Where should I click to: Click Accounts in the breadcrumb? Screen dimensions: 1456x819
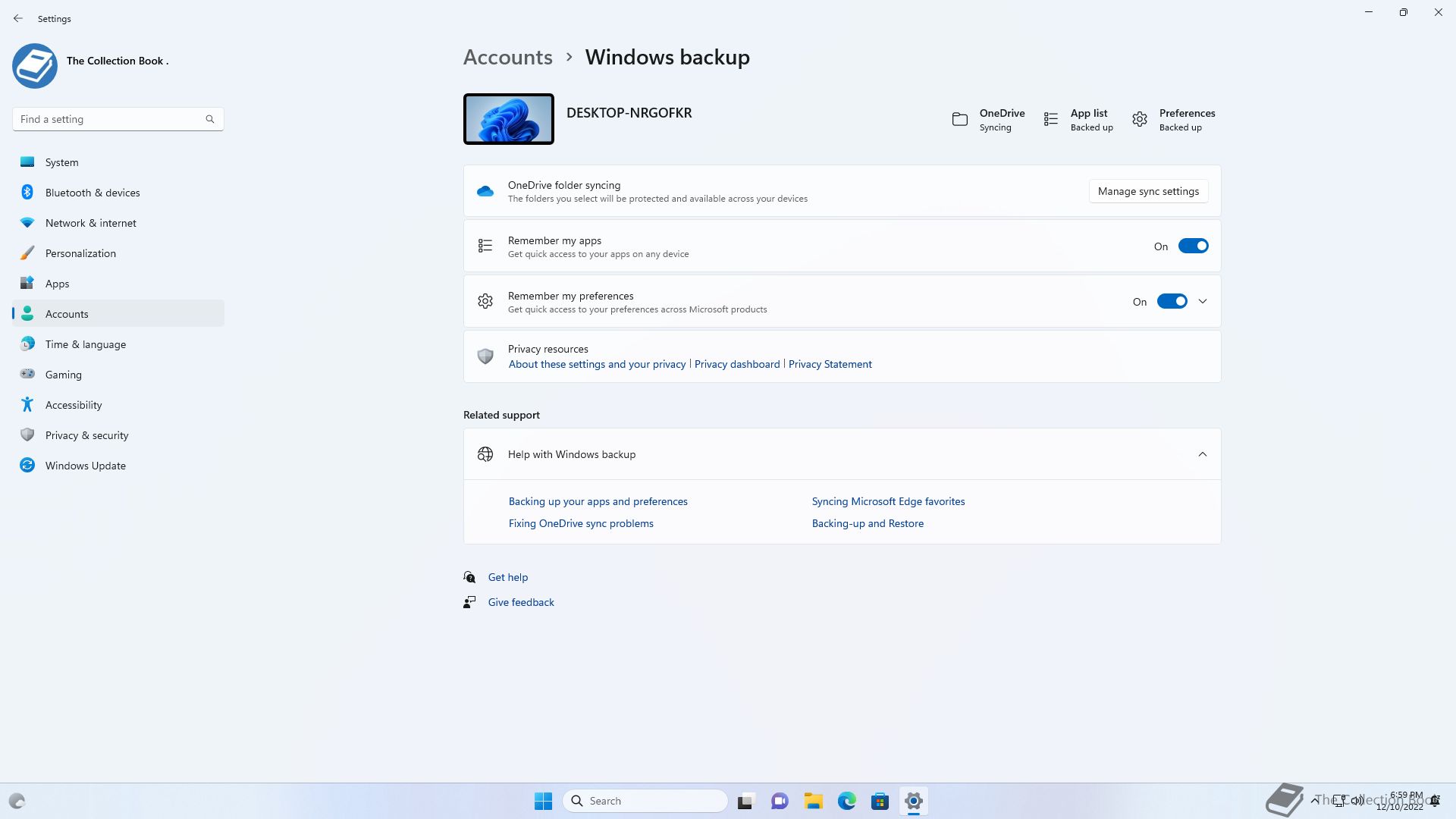point(508,57)
